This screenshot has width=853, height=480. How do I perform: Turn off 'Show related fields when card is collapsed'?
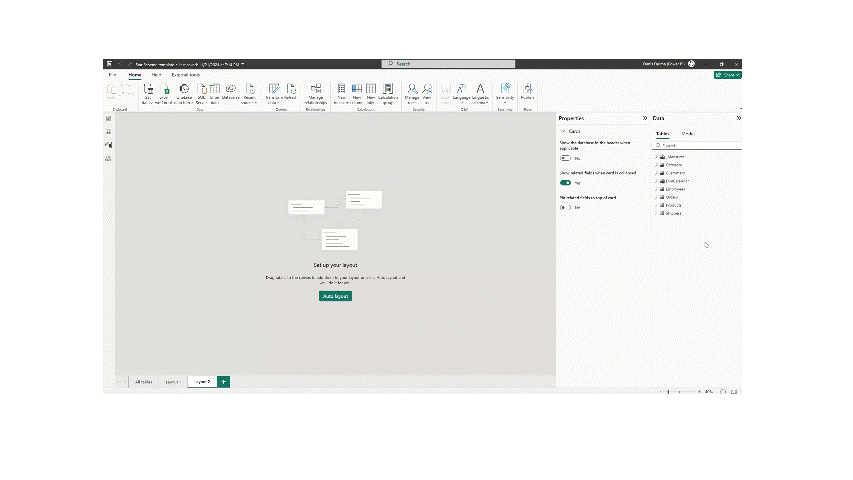point(565,183)
